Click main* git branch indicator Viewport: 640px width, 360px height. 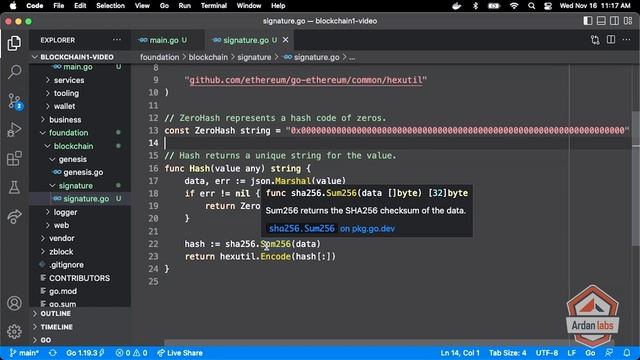pyautogui.click(x=24, y=353)
